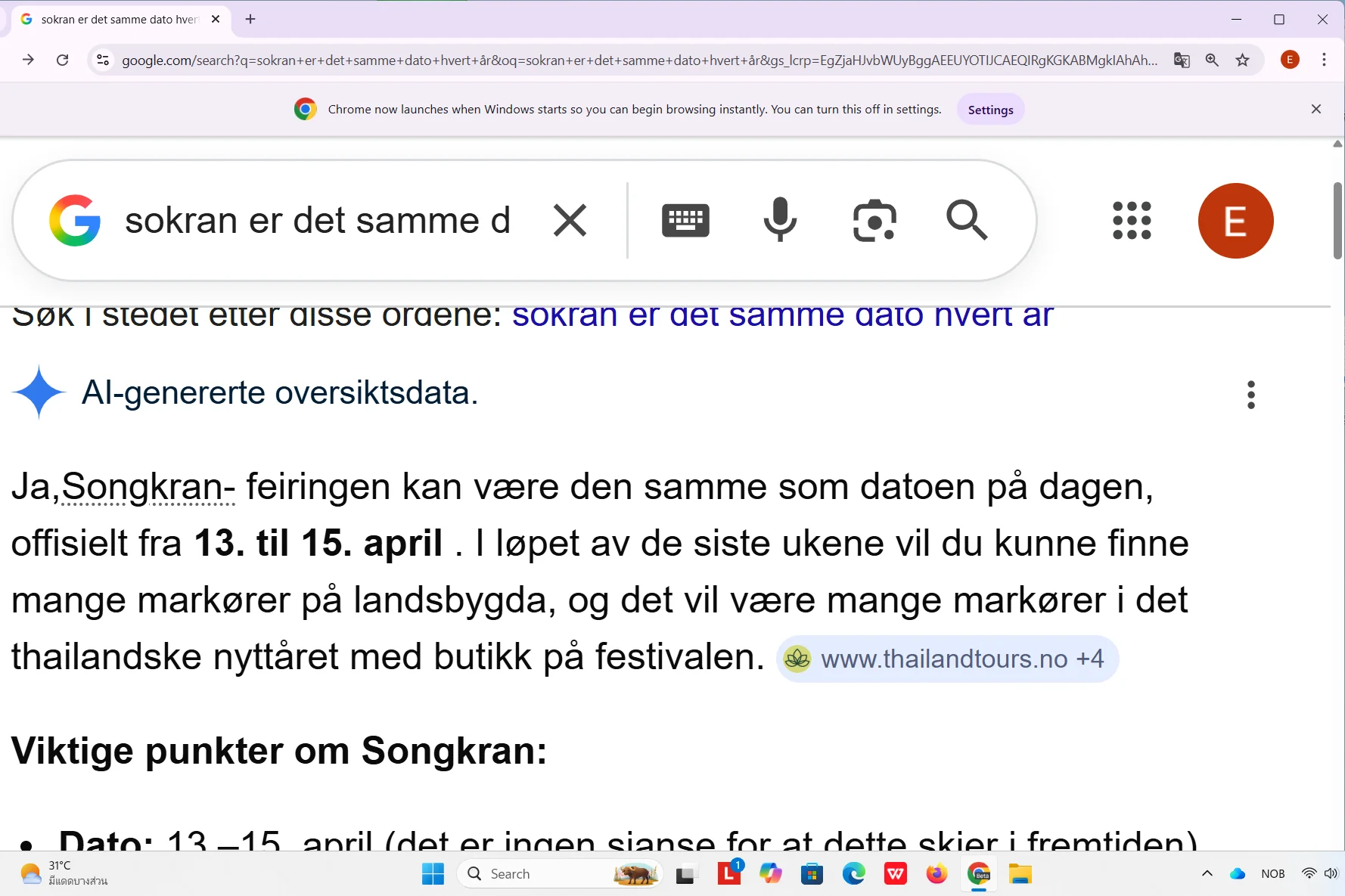
Task: Start voice search with the microphone icon
Action: 780,220
